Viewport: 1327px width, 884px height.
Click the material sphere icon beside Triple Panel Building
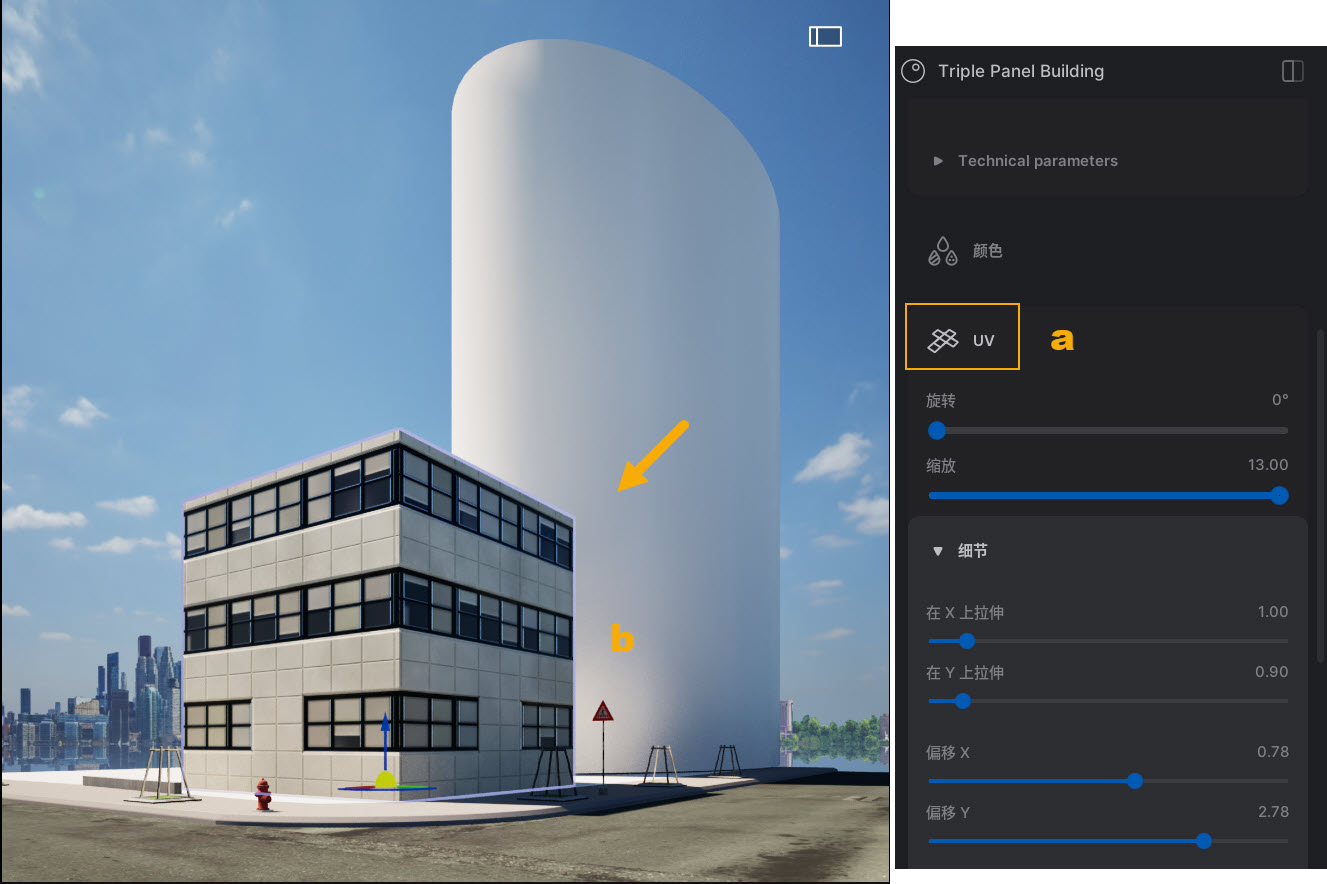(x=913, y=71)
